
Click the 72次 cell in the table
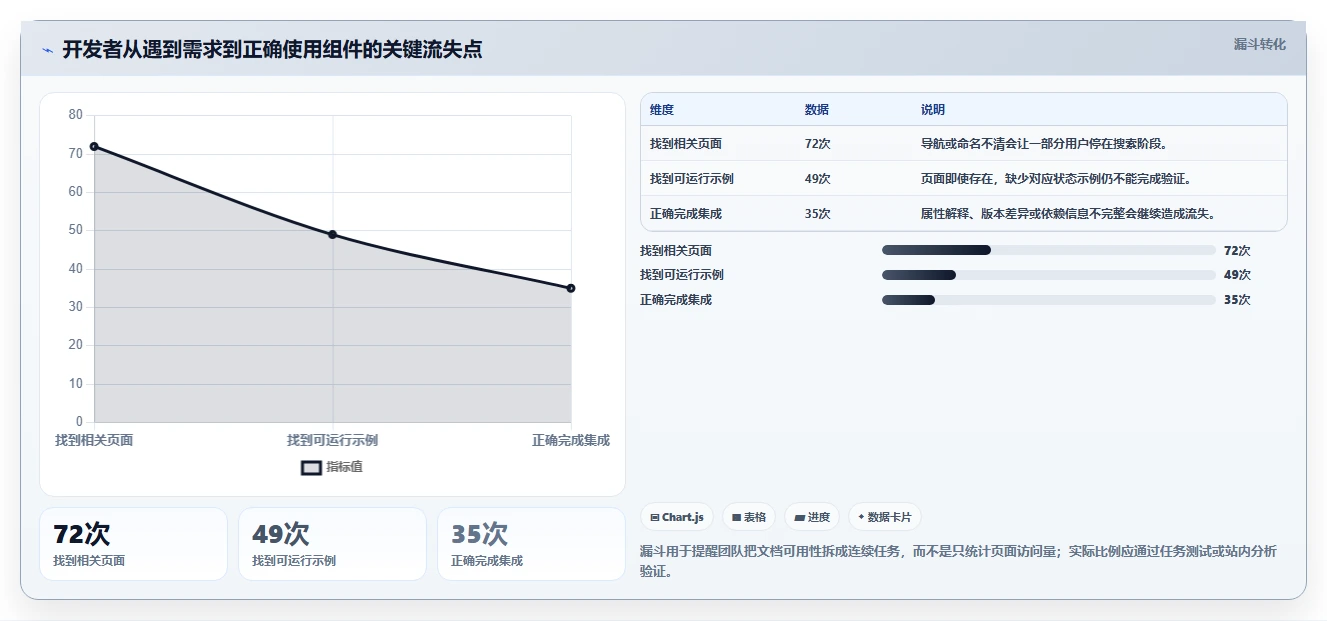pos(817,144)
